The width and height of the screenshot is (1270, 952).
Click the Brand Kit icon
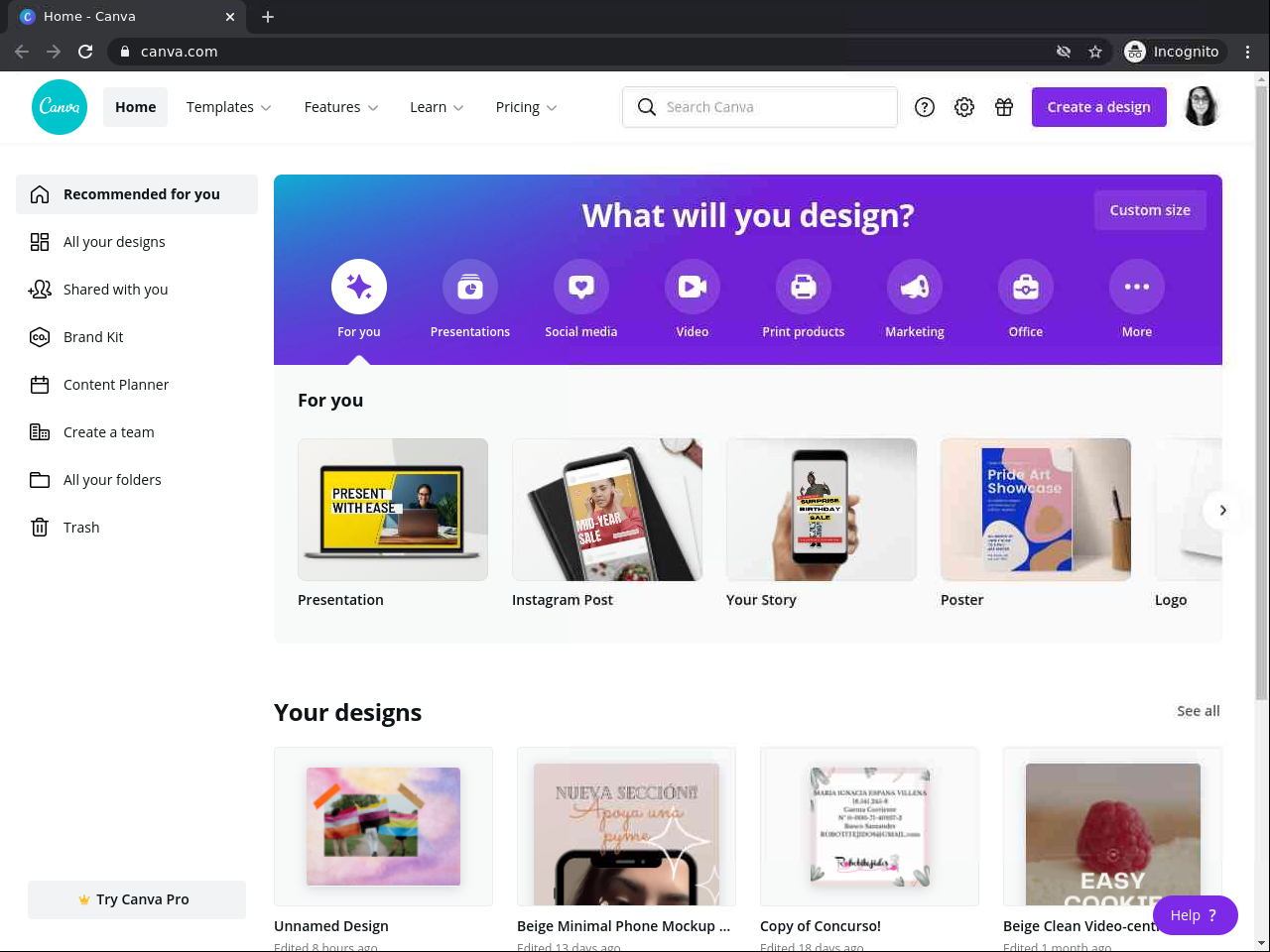tap(40, 337)
